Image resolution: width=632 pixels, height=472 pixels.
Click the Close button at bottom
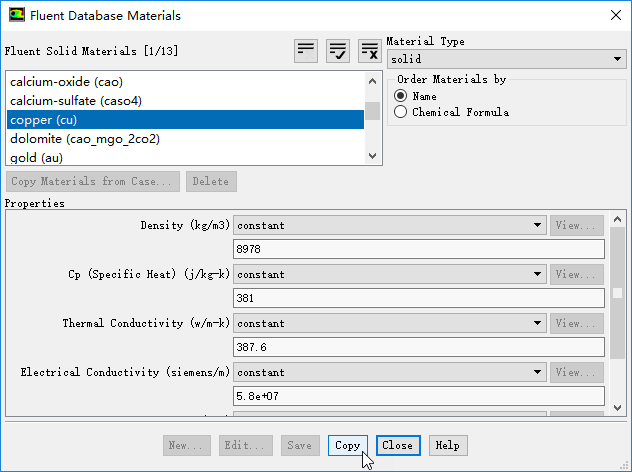(397, 446)
